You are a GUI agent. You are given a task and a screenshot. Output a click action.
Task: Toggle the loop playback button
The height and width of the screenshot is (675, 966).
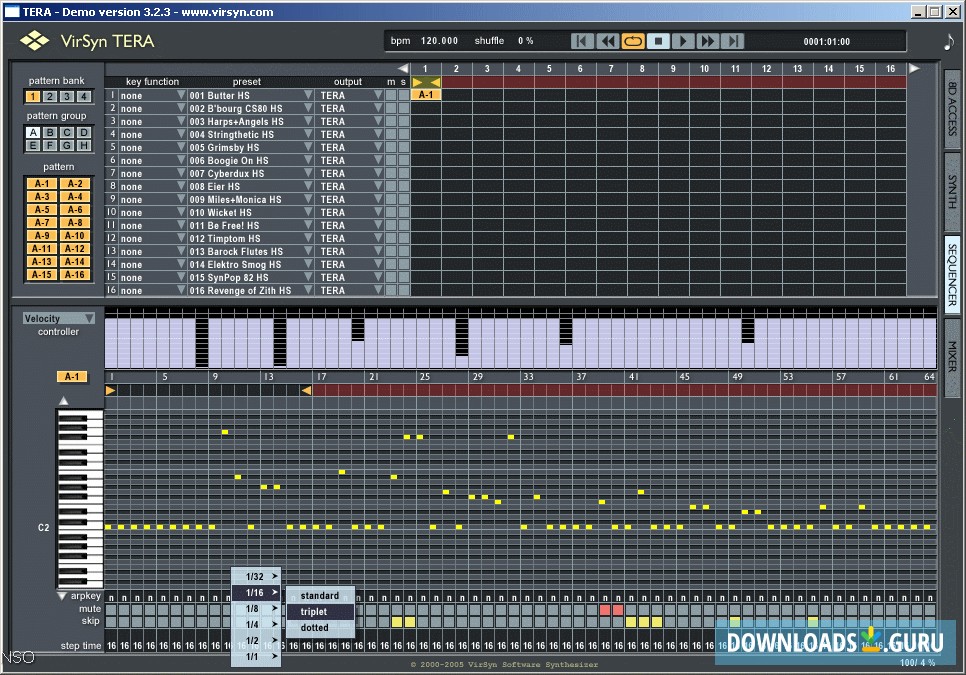click(633, 41)
